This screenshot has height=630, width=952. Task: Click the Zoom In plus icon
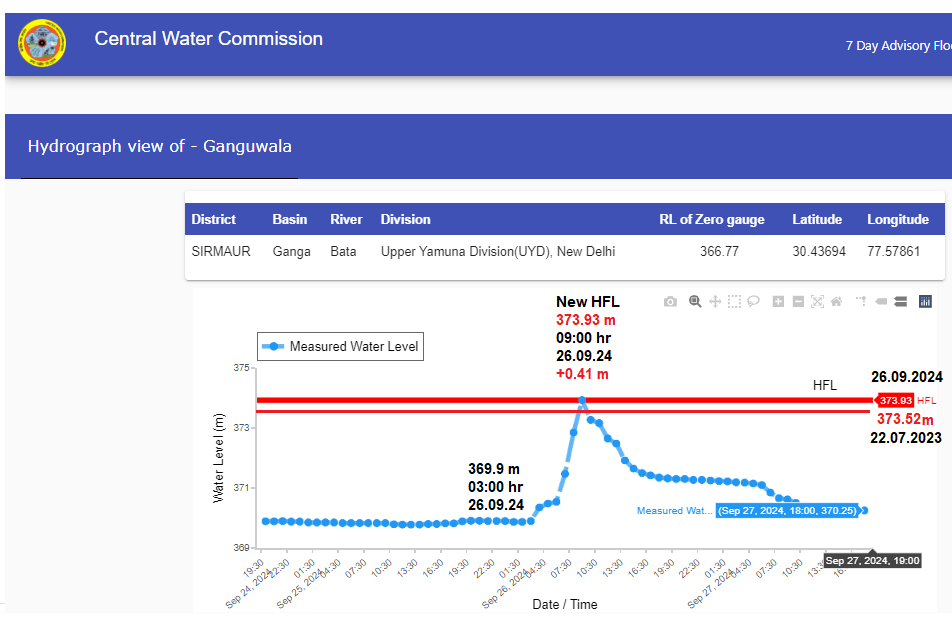pos(778,302)
